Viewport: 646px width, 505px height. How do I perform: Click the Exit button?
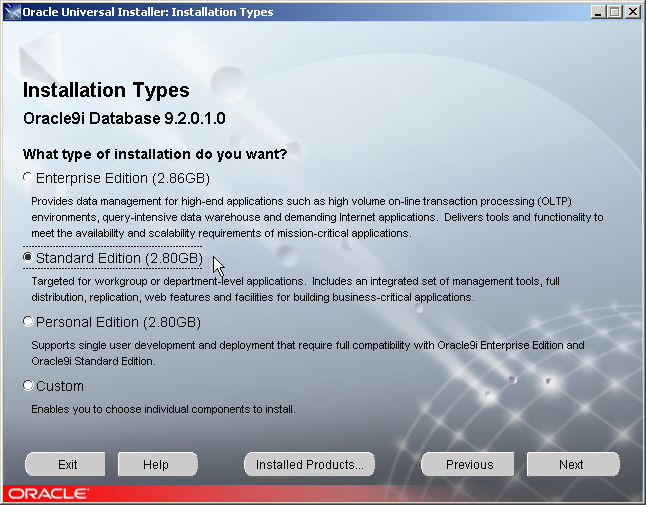click(x=68, y=464)
